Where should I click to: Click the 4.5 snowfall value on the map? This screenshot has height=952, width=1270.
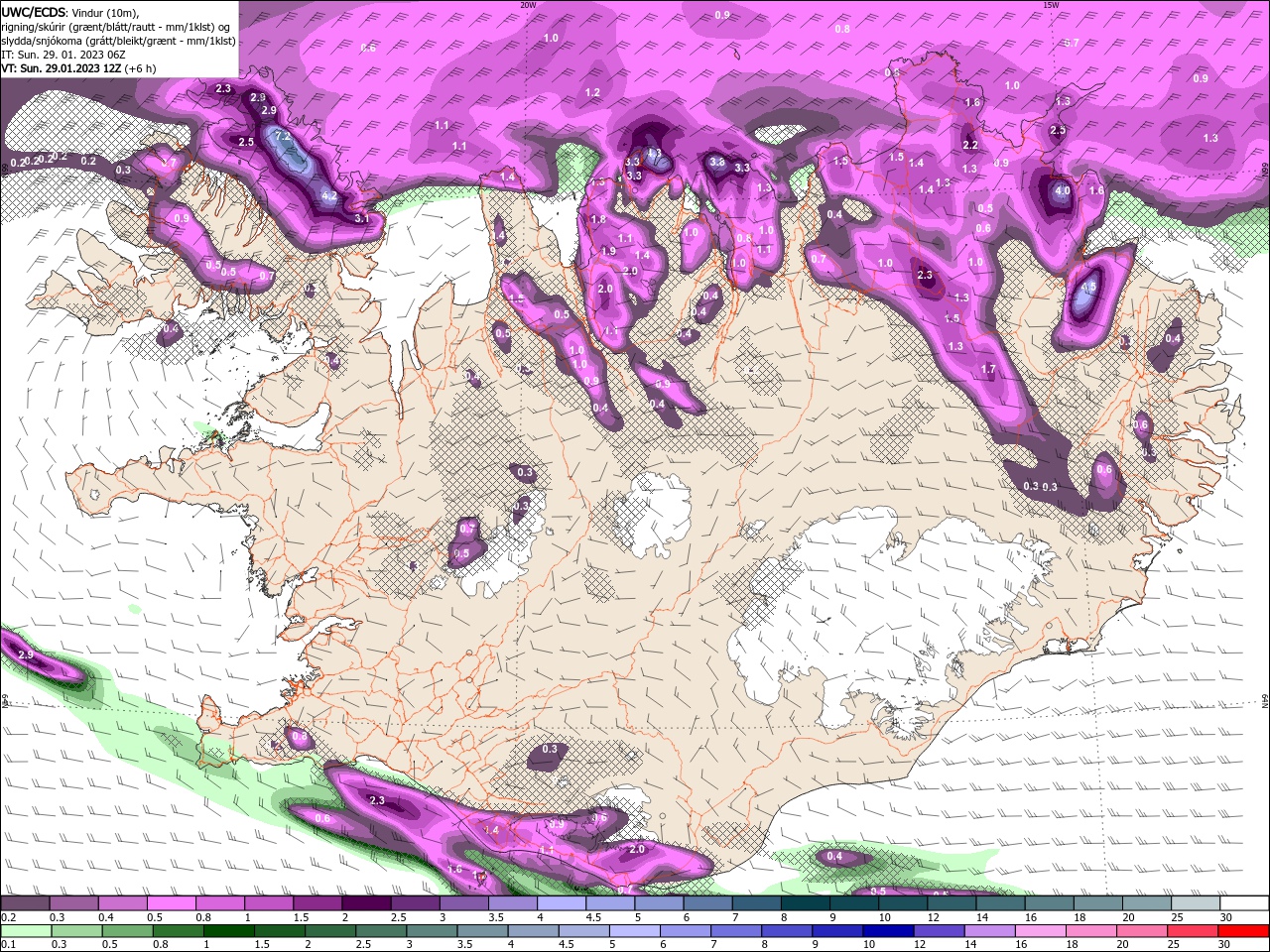[x=1088, y=287]
